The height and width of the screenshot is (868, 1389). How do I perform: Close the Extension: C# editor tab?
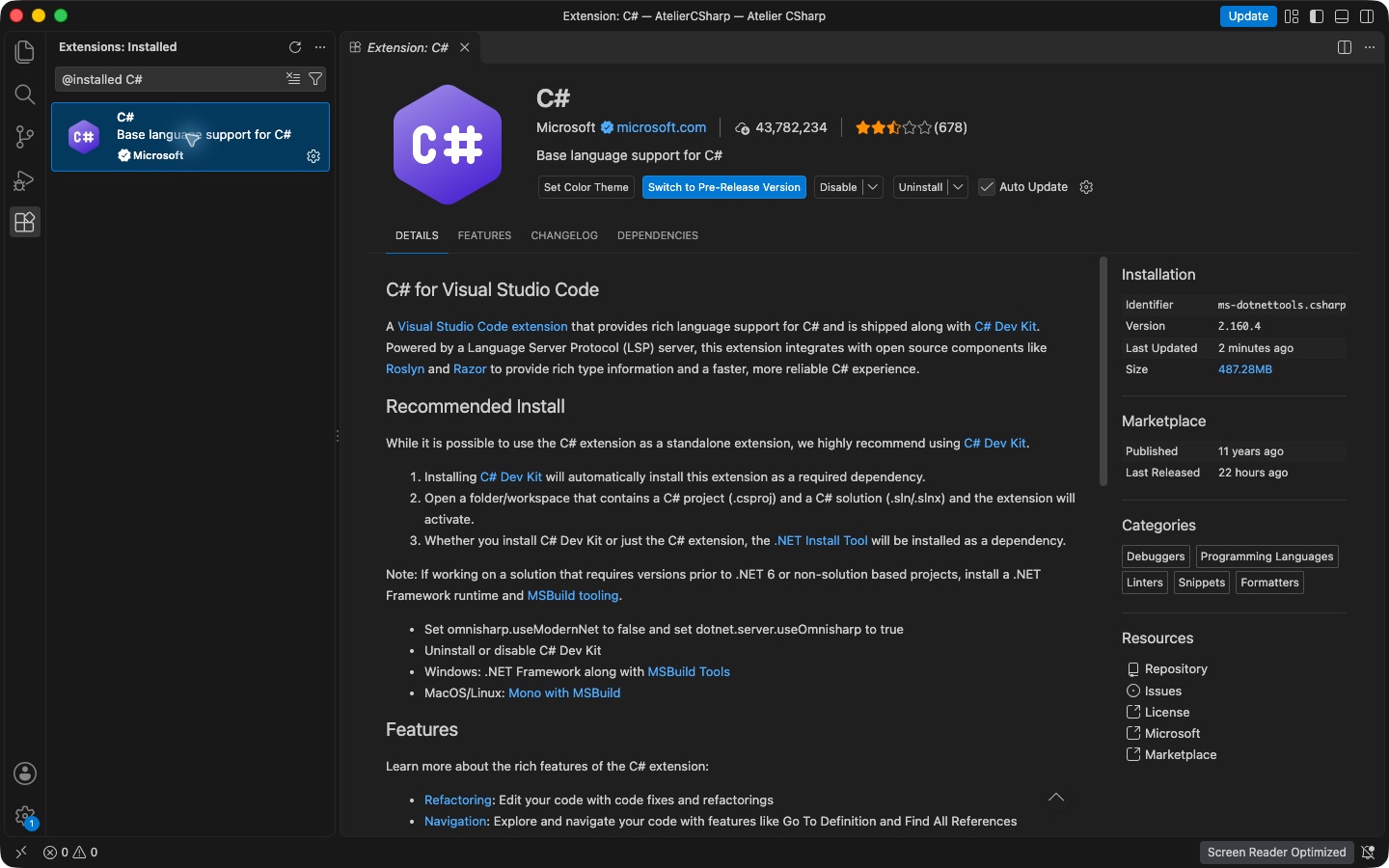(x=465, y=47)
